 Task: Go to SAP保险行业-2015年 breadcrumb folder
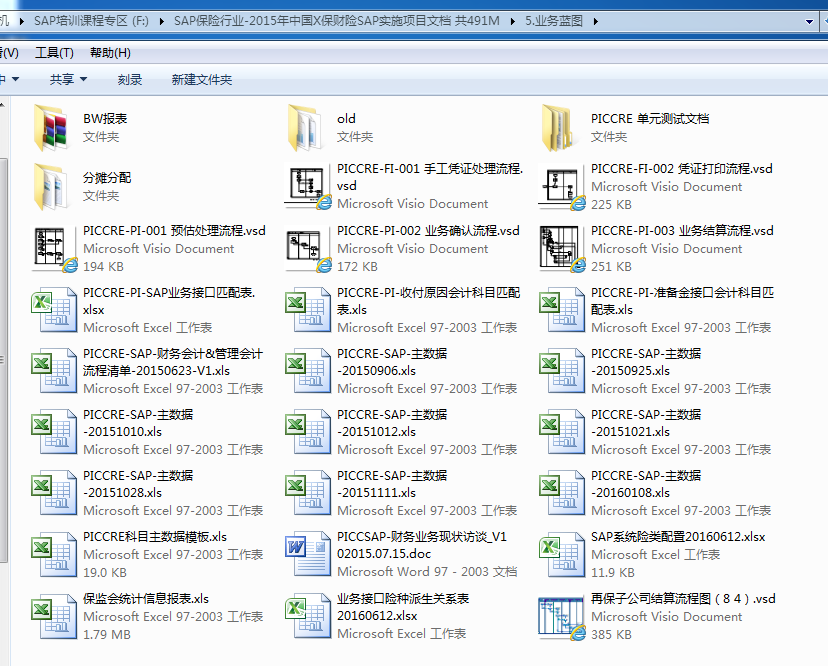[336, 21]
